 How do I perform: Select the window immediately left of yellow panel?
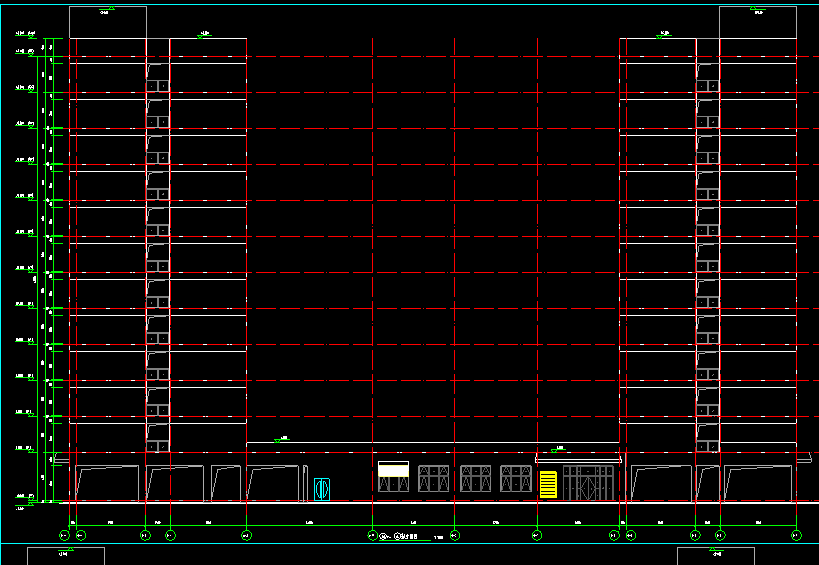pyautogui.click(x=516, y=478)
